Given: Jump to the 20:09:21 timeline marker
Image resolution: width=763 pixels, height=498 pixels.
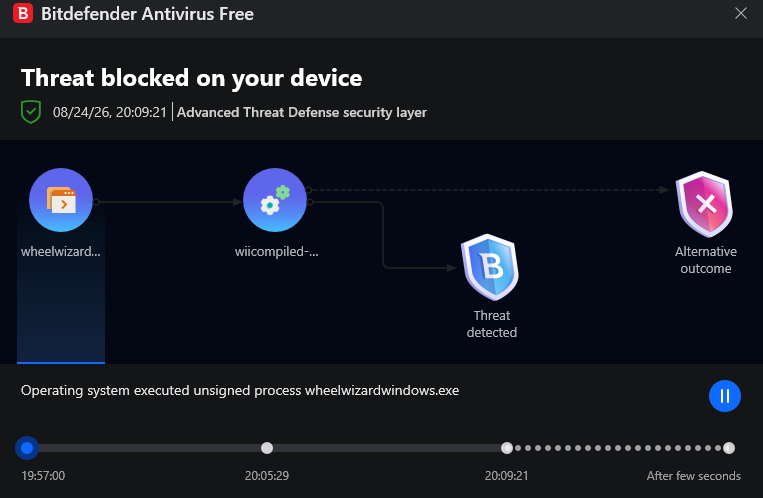Looking at the screenshot, I should click(507, 448).
